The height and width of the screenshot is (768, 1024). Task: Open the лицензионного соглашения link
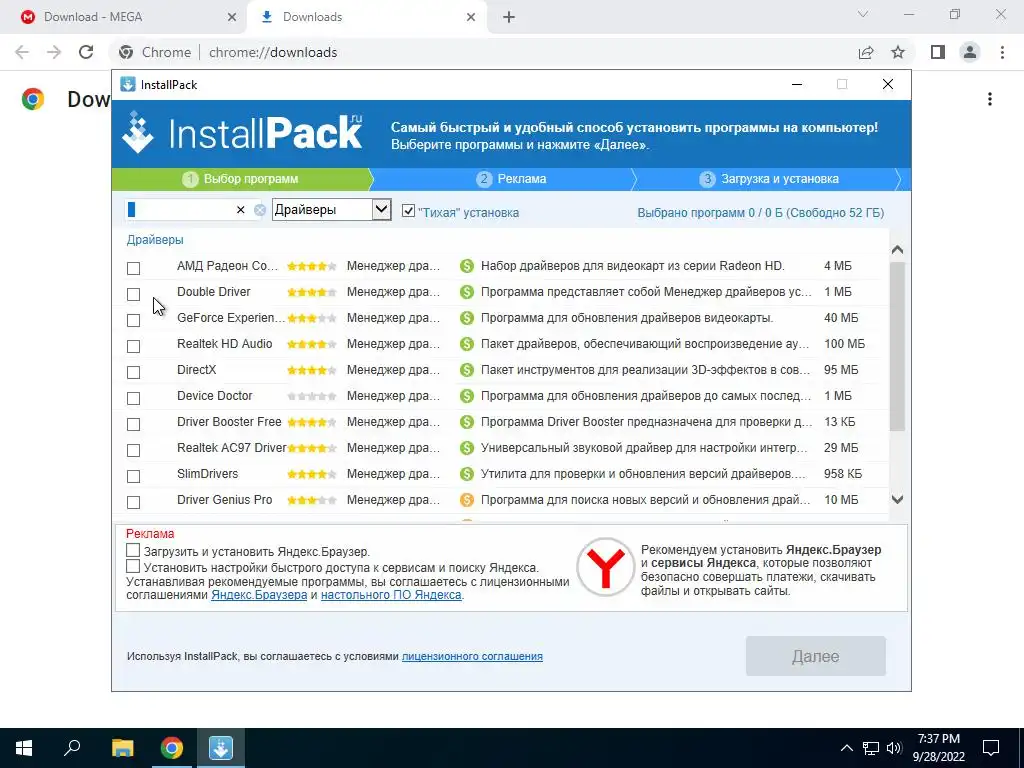pyautogui.click(x=472, y=656)
